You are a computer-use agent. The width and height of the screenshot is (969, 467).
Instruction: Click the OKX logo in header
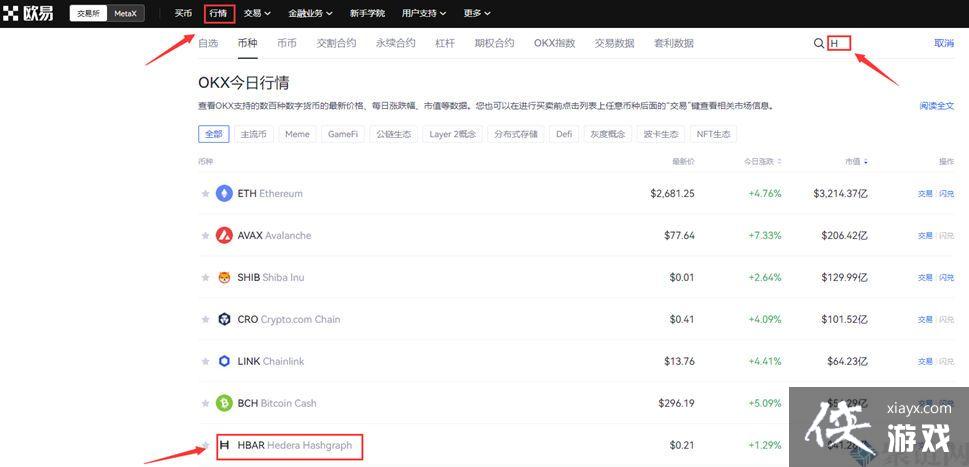click(x=29, y=13)
